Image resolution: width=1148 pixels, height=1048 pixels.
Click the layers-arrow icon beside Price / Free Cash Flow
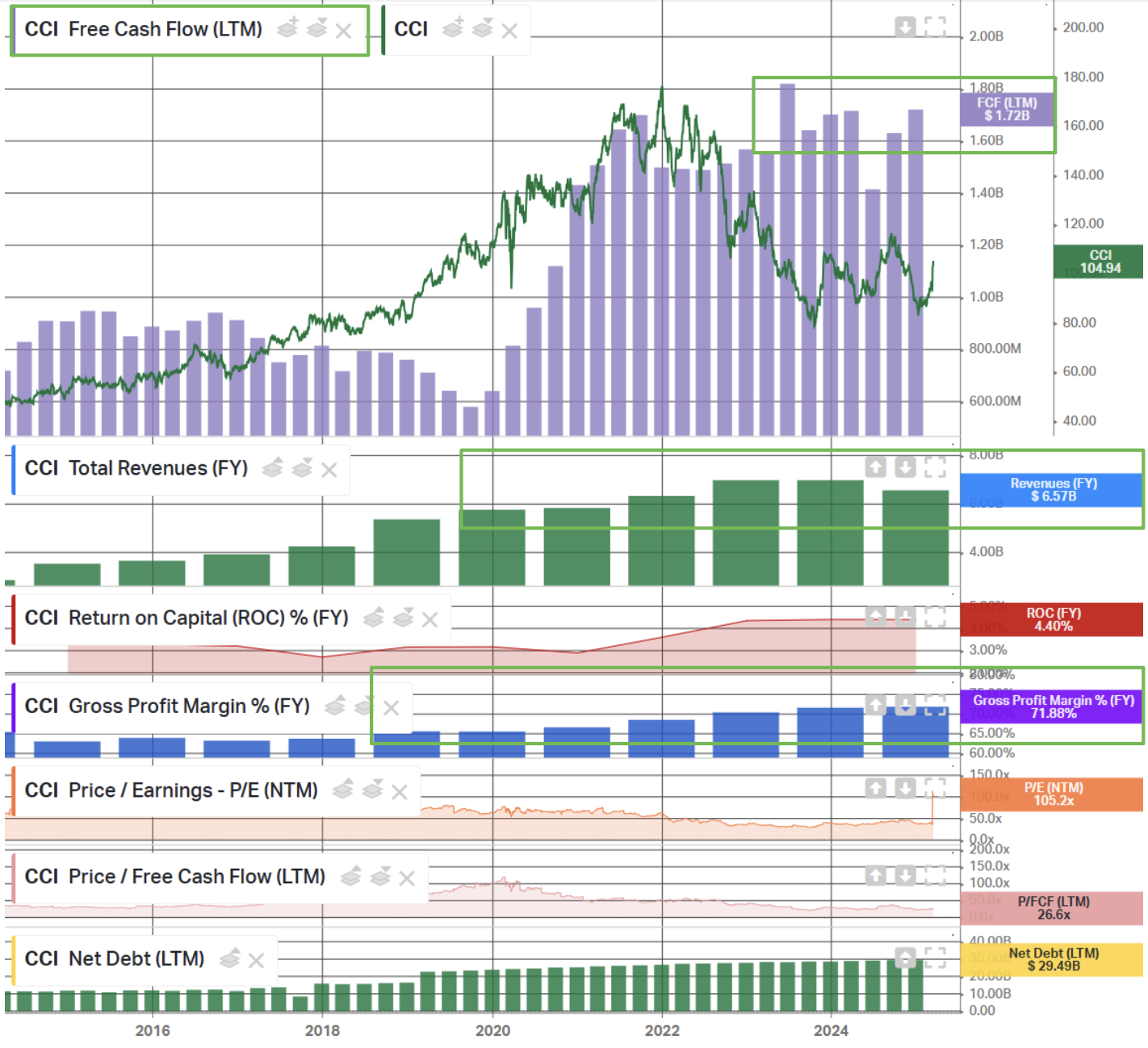[x=380, y=875]
